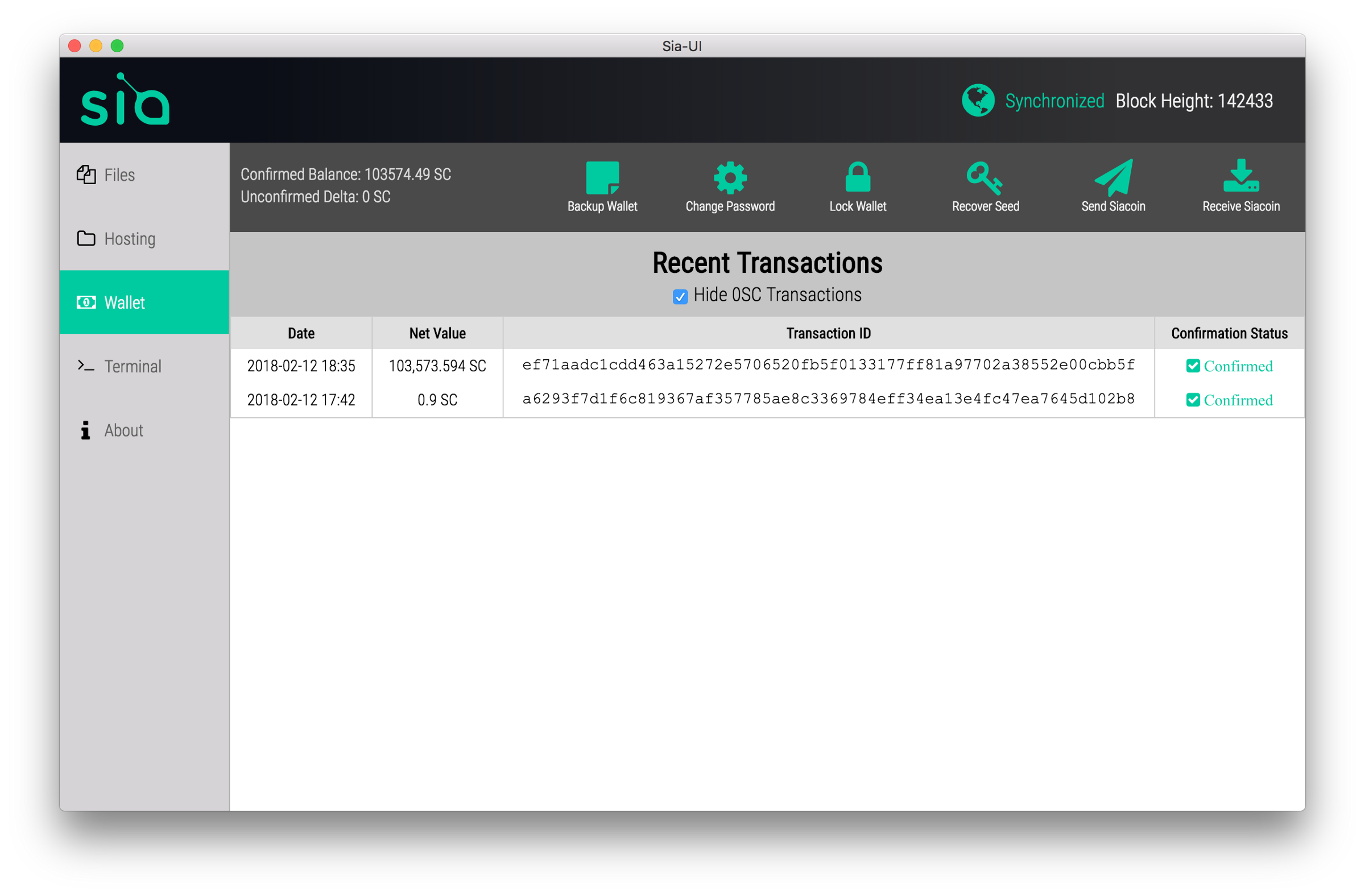Toggle Hide 0SC Transactions checkbox

680,296
